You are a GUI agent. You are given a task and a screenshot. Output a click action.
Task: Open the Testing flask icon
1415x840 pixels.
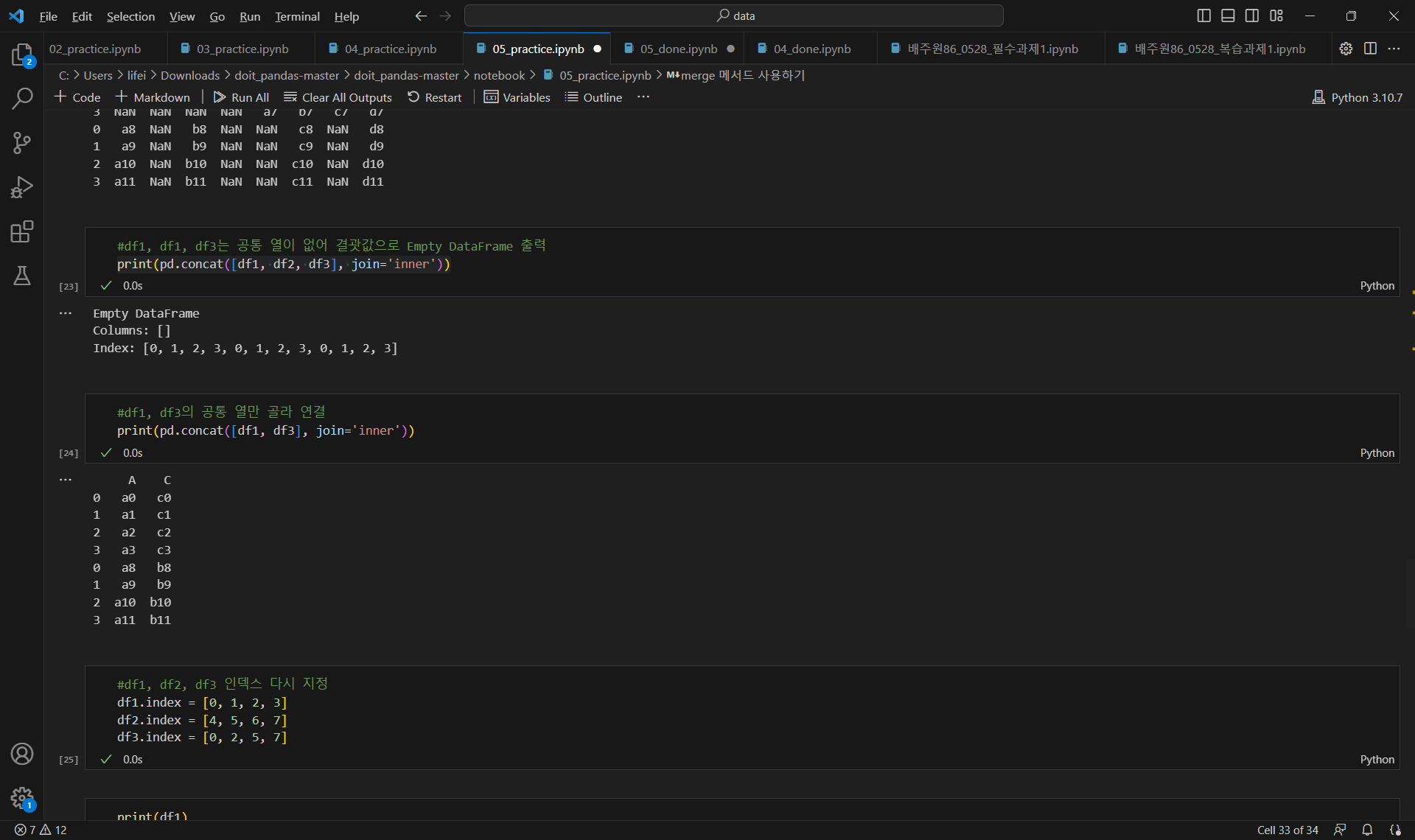point(22,276)
